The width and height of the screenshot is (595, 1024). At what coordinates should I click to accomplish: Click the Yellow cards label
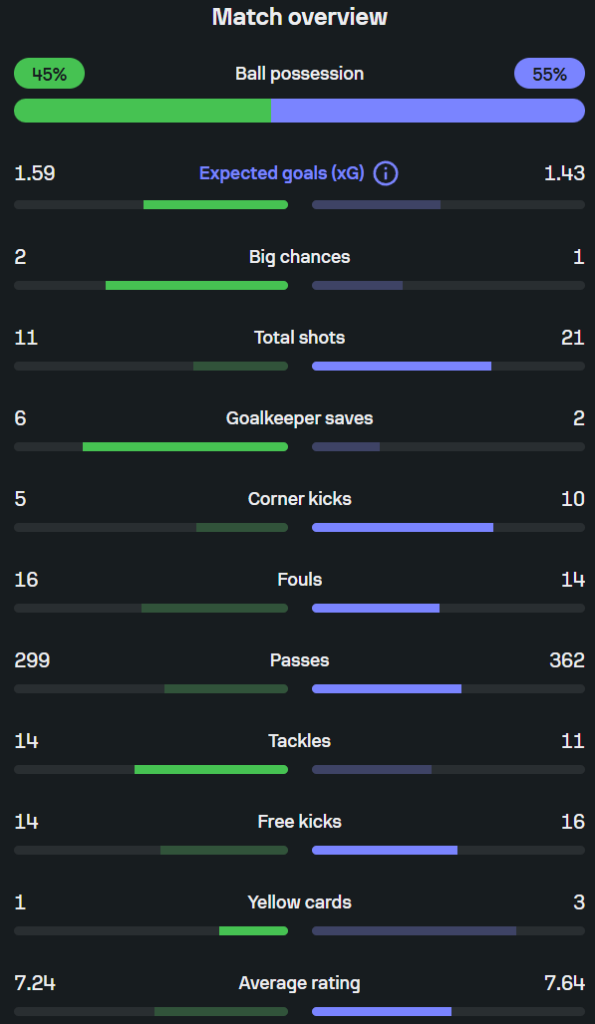299,903
